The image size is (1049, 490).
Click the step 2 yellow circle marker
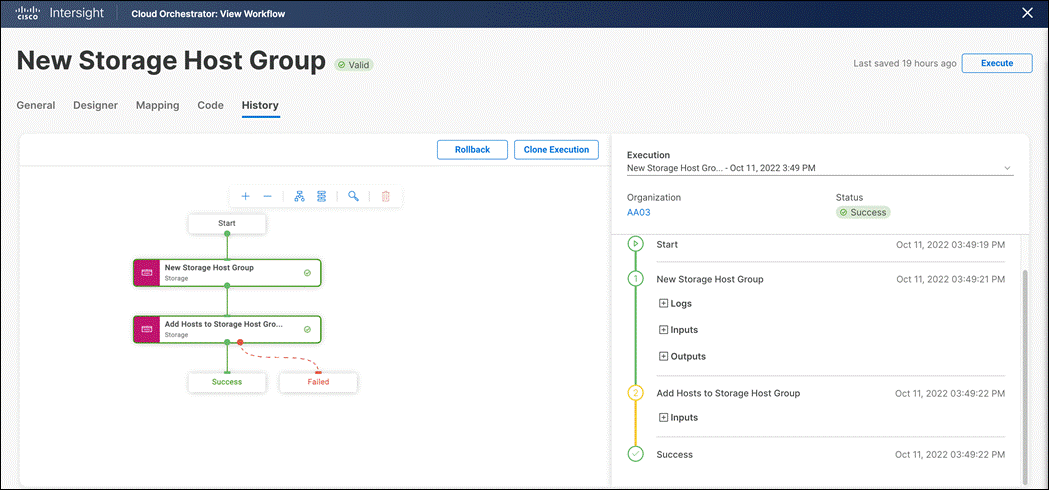tap(636, 393)
